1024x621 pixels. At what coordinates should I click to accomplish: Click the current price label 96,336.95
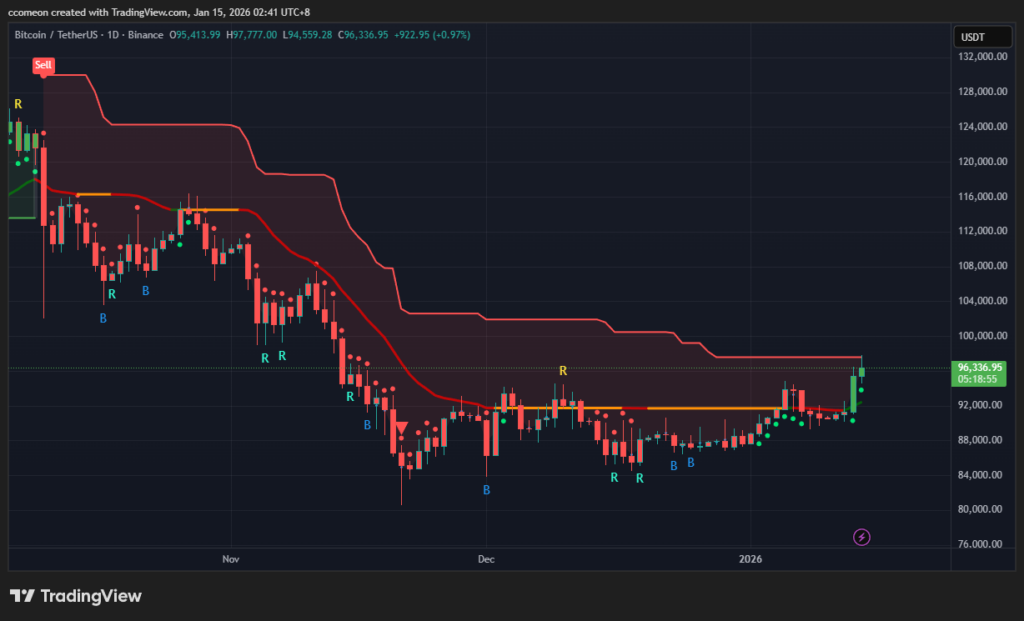pyautogui.click(x=979, y=367)
